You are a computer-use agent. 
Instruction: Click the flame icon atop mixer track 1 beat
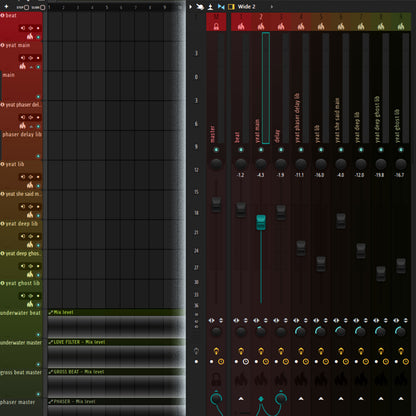tap(241, 26)
